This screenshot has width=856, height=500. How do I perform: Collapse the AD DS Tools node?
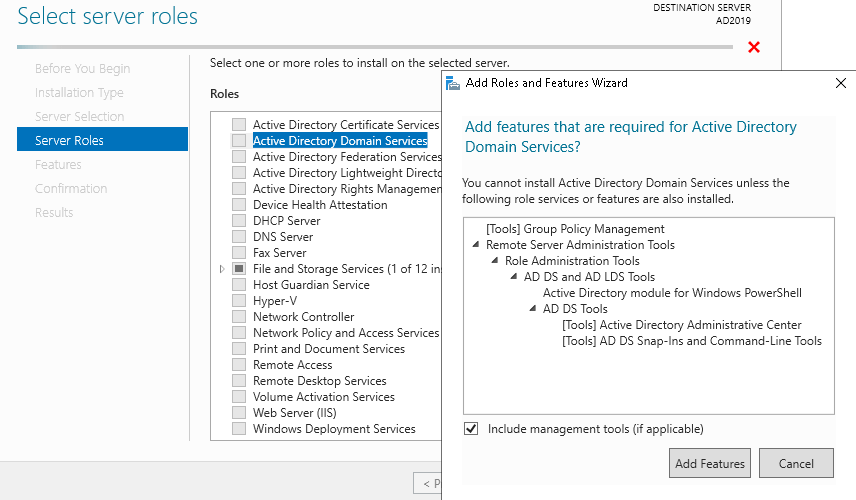(533, 308)
